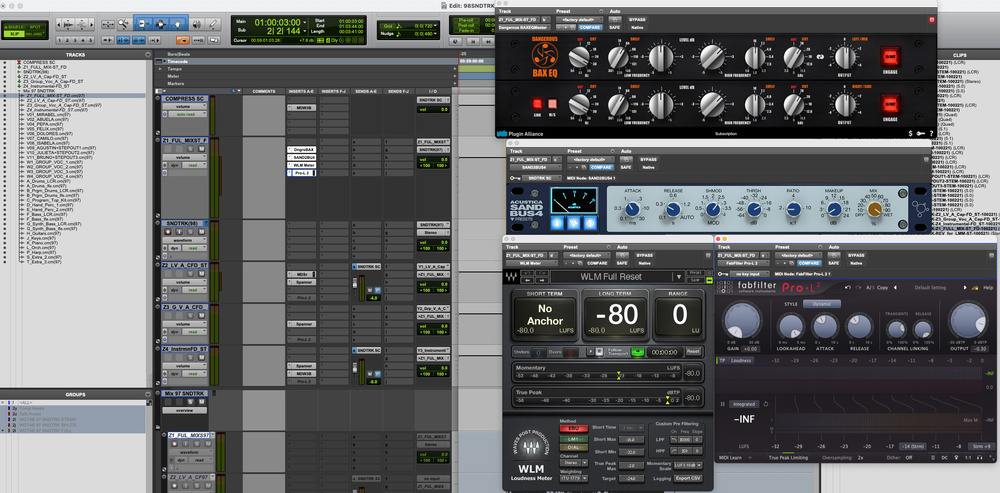Click the question mark help icon in BAX EQ

click(931, 133)
